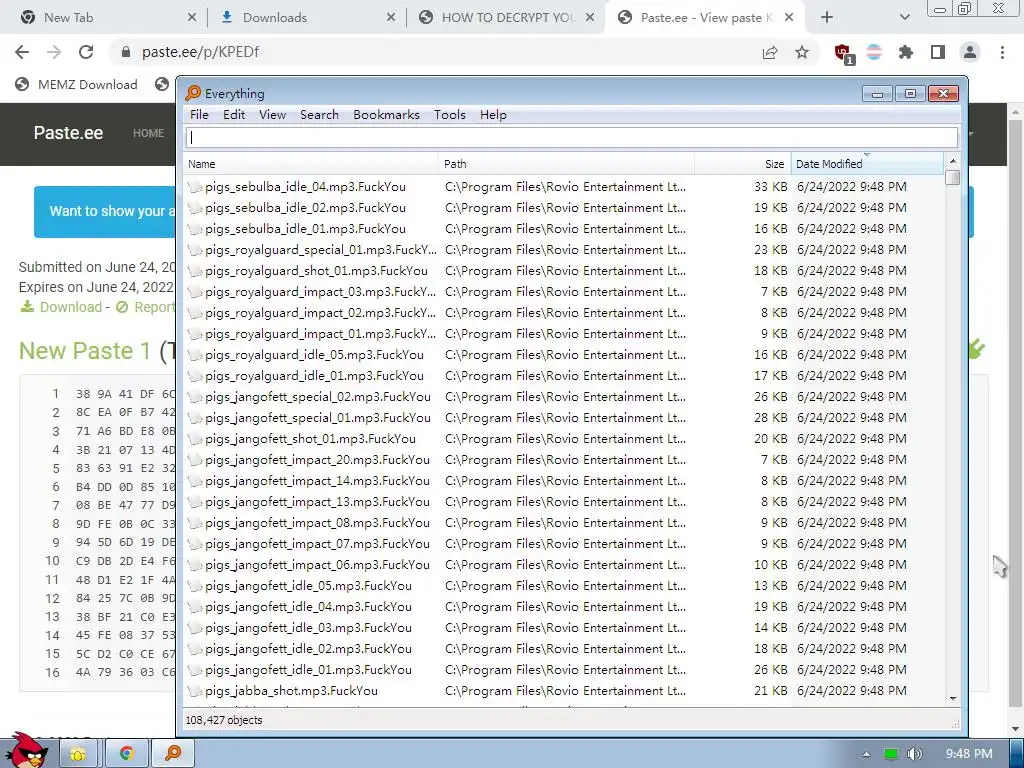Viewport: 1024px width, 768px height.
Task: Select file icon of pigs_sebulba_idle_02.mp3.FuckYou
Action: 195,208
